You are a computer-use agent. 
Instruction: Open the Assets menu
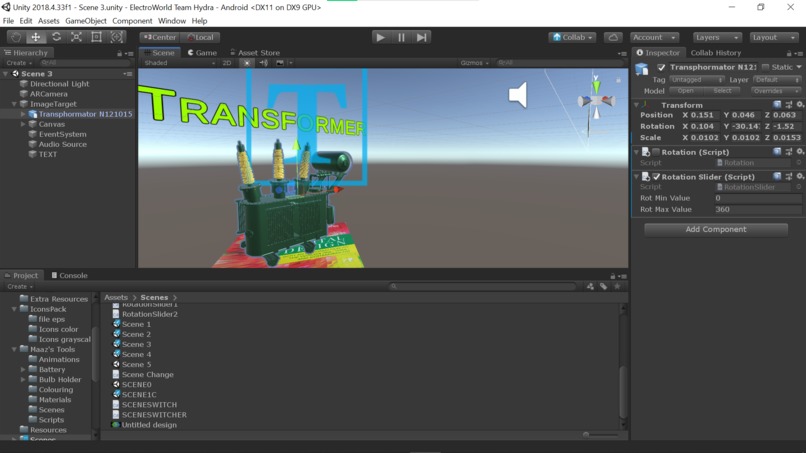[48, 21]
